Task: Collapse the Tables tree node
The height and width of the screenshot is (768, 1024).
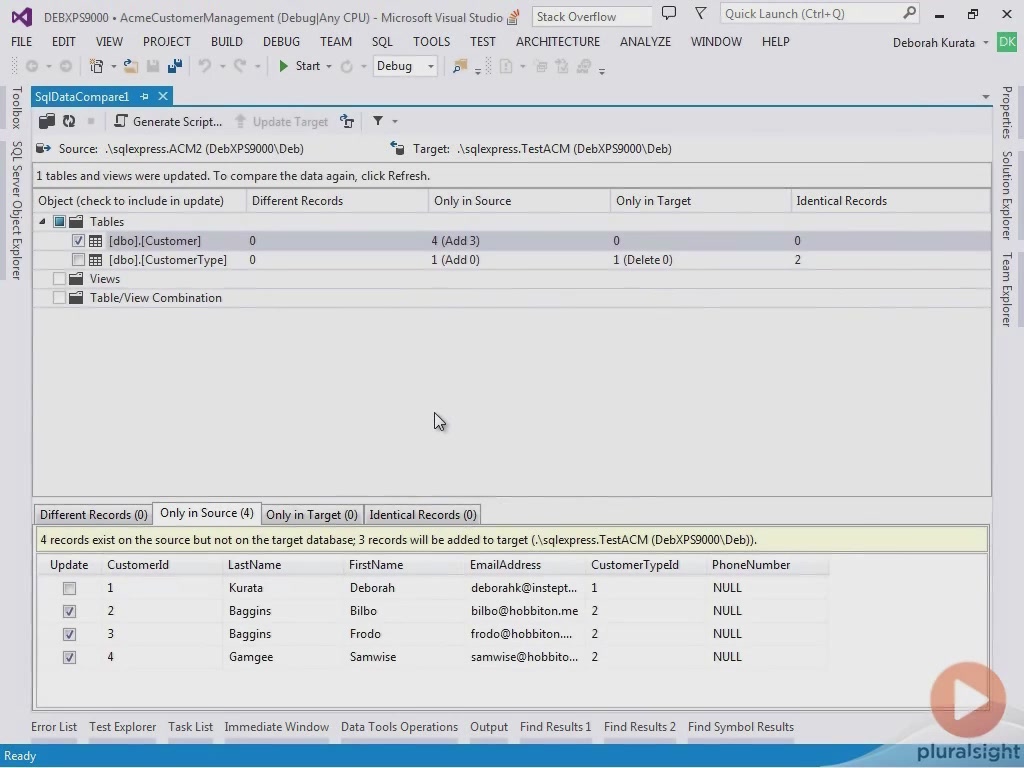Action: [42, 221]
